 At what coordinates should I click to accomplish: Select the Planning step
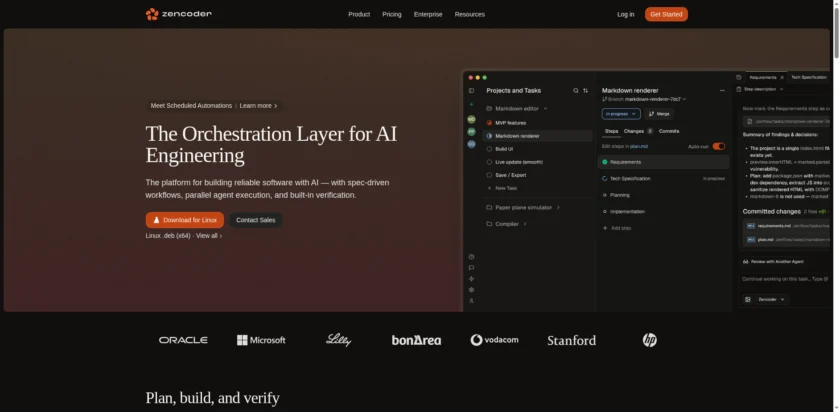(663, 195)
